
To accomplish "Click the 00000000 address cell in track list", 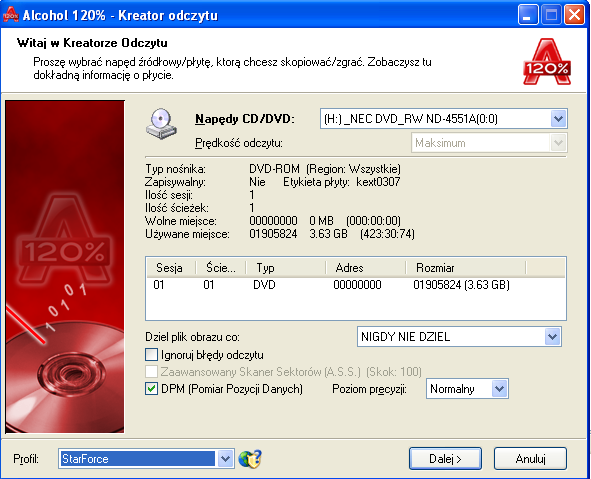I will point(357,285).
